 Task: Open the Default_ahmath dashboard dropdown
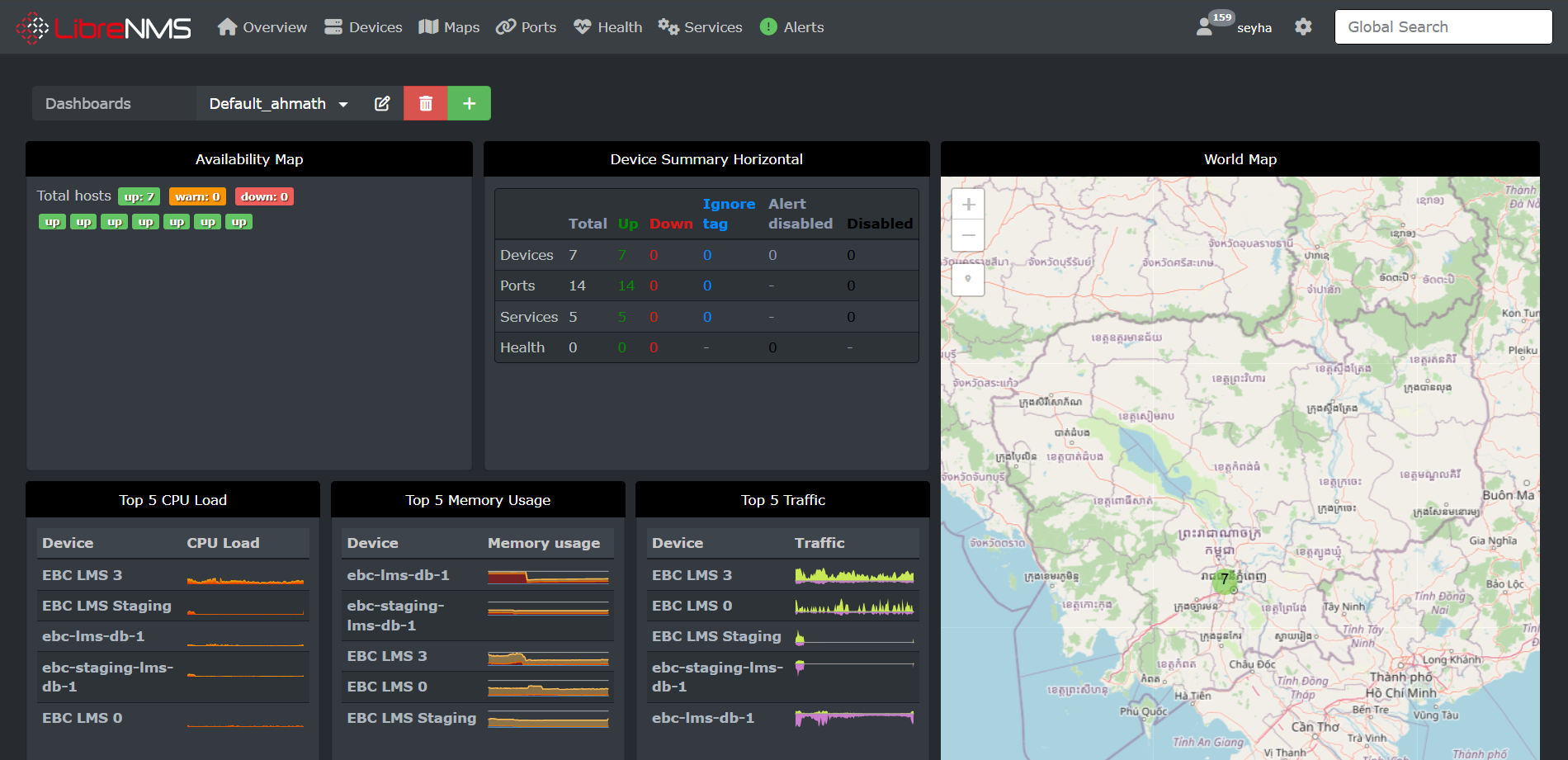tap(277, 103)
